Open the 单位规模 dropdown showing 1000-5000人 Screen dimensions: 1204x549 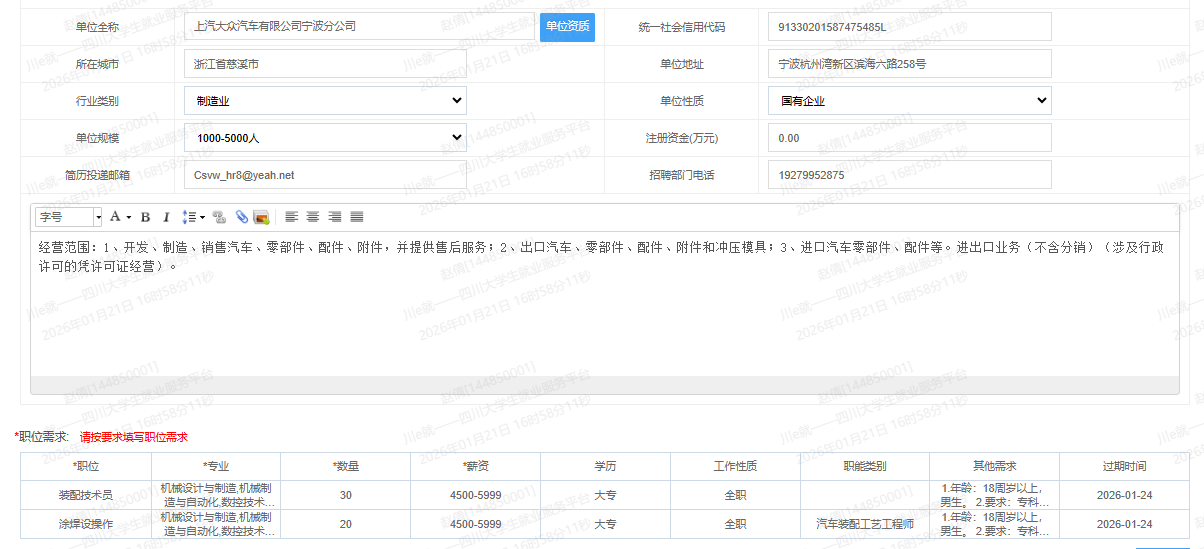click(x=325, y=137)
